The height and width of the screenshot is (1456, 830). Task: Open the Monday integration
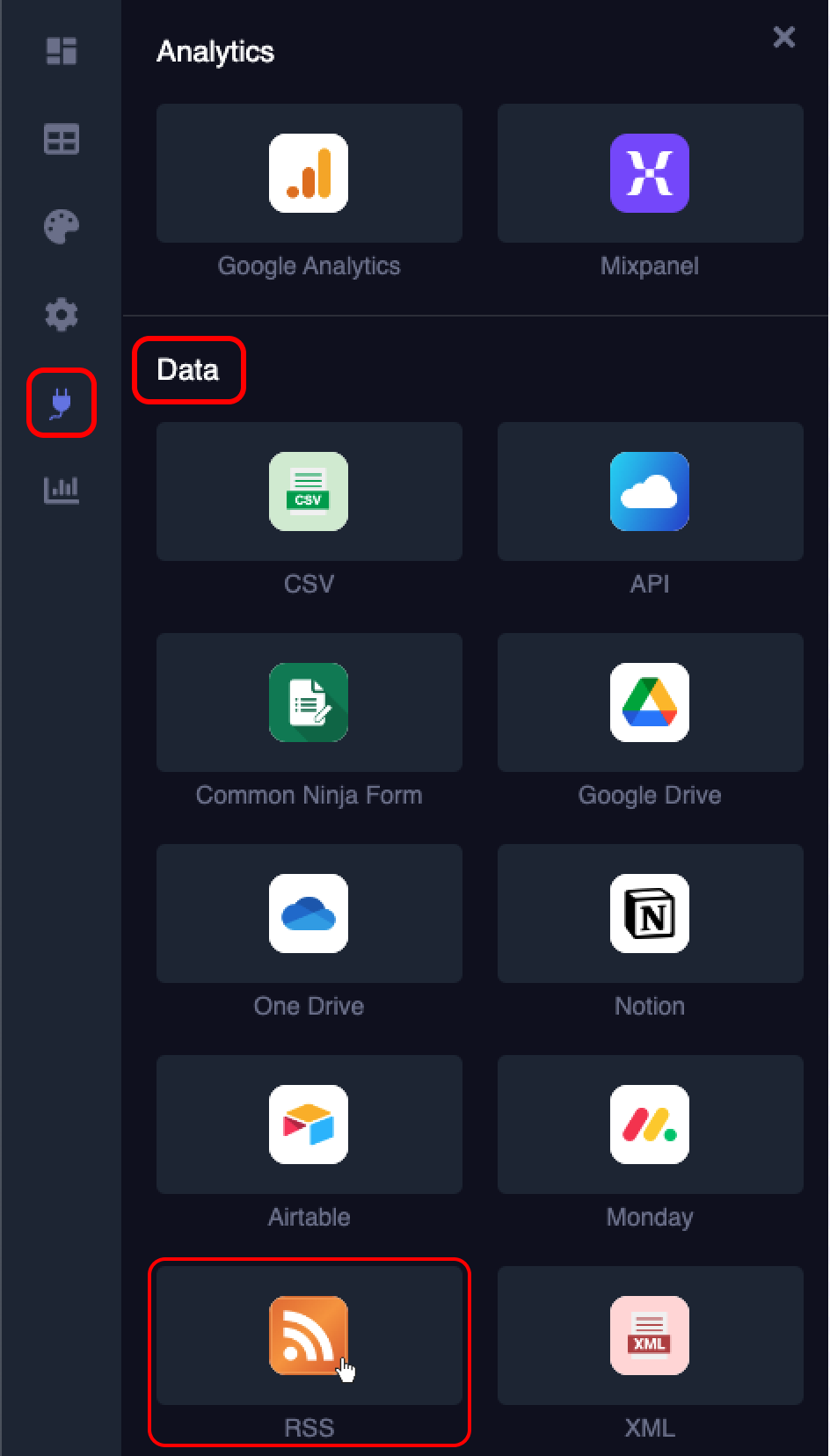[x=650, y=1125]
